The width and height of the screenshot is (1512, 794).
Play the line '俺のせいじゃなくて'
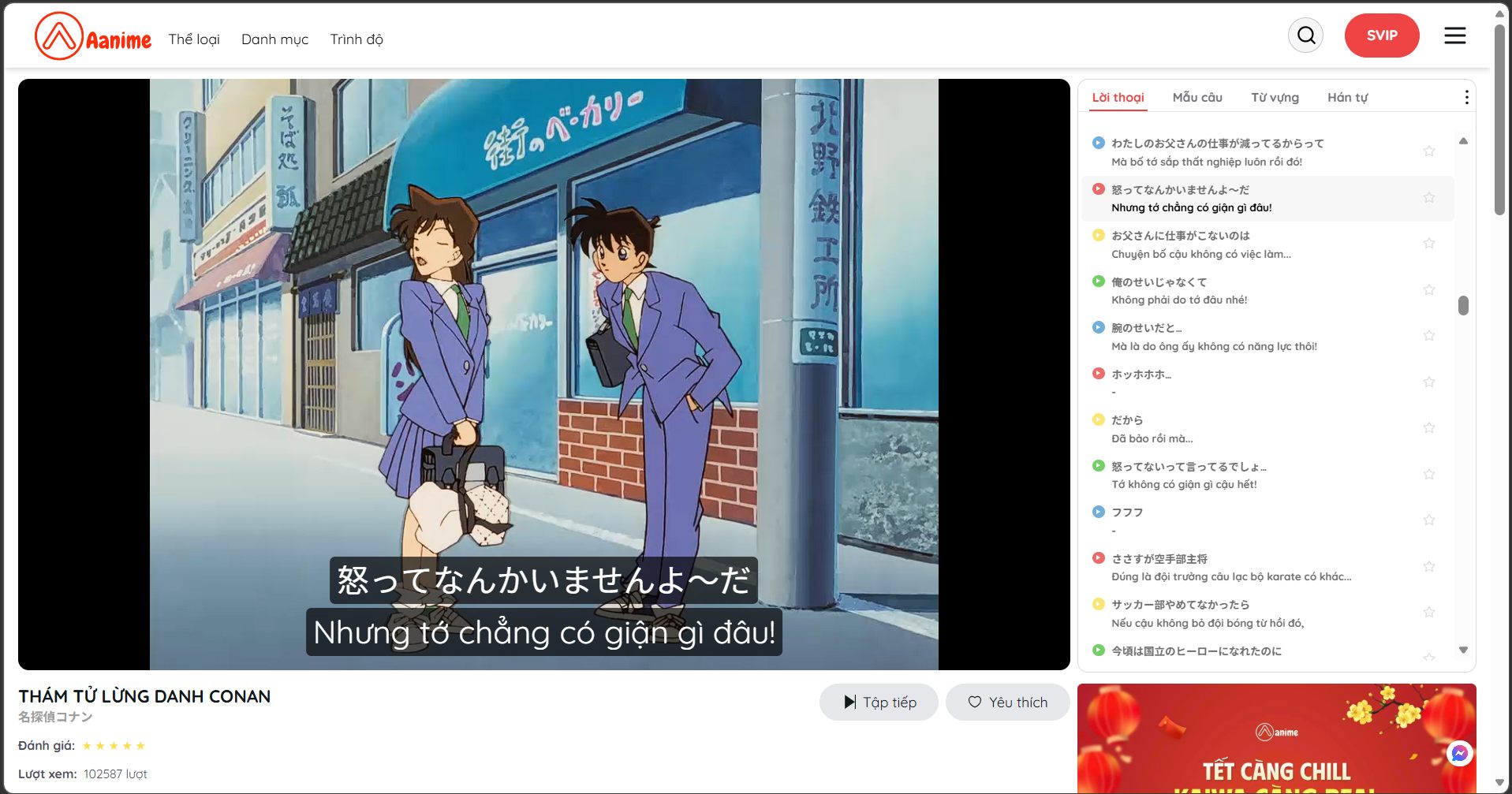point(1098,281)
